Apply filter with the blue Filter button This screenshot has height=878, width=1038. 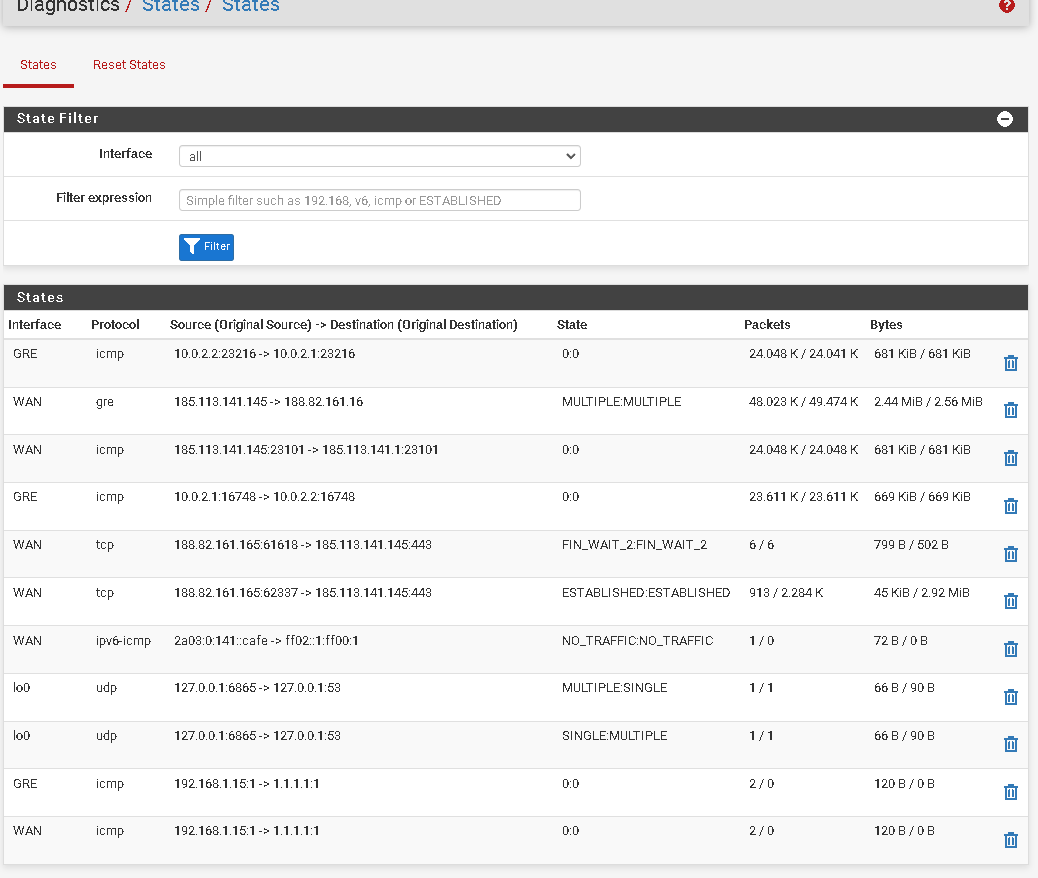(206, 247)
